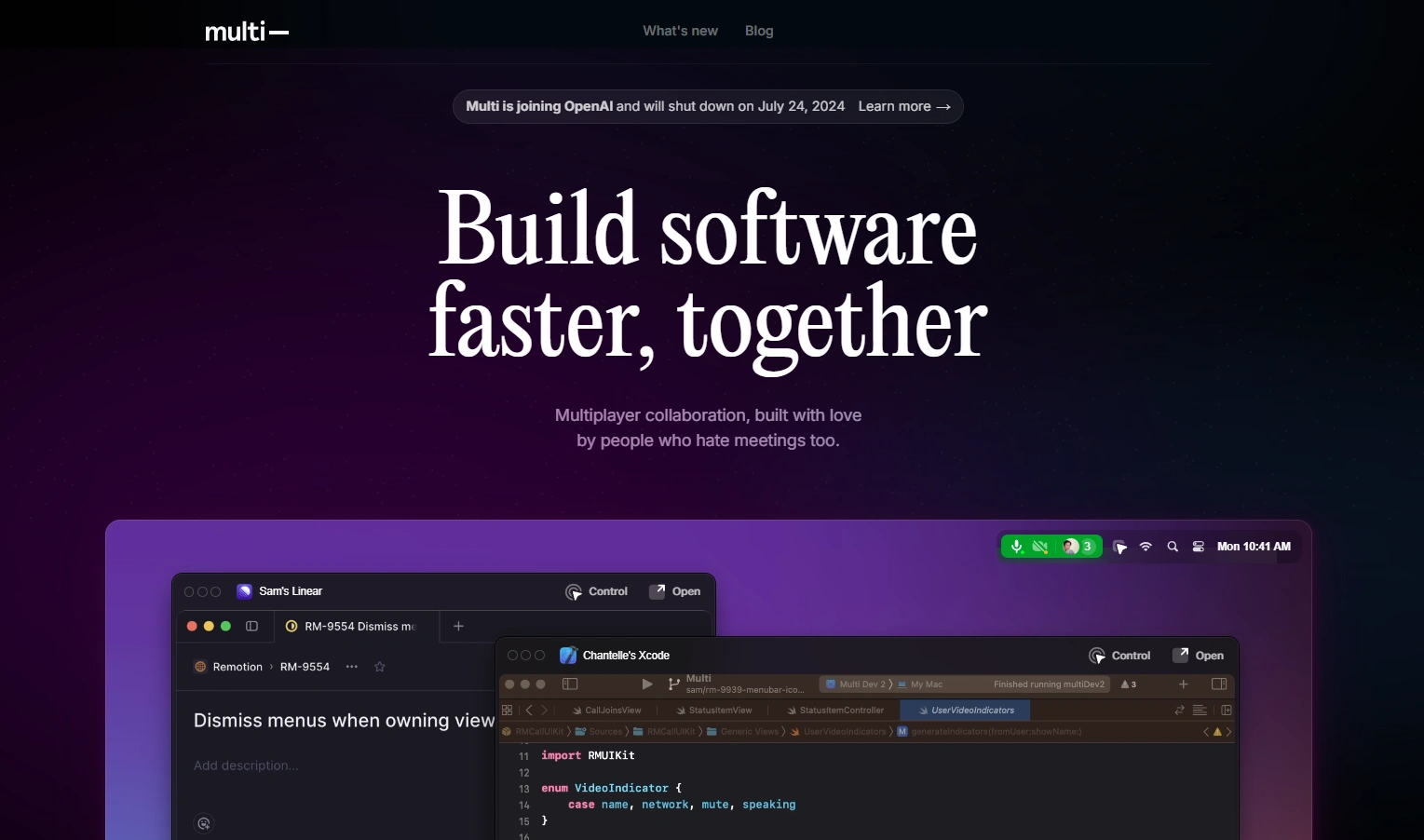Choose the My Mac run destination
This screenshot has width=1424, height=840.
coord(920,684)
